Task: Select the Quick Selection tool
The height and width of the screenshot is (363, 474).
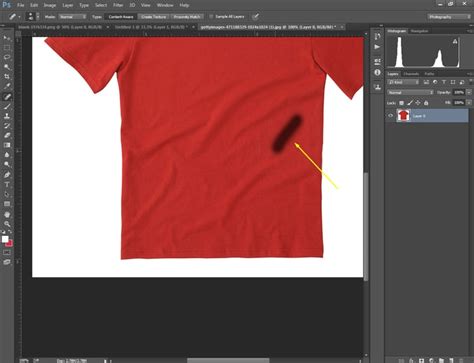Action: pos(7,67)
